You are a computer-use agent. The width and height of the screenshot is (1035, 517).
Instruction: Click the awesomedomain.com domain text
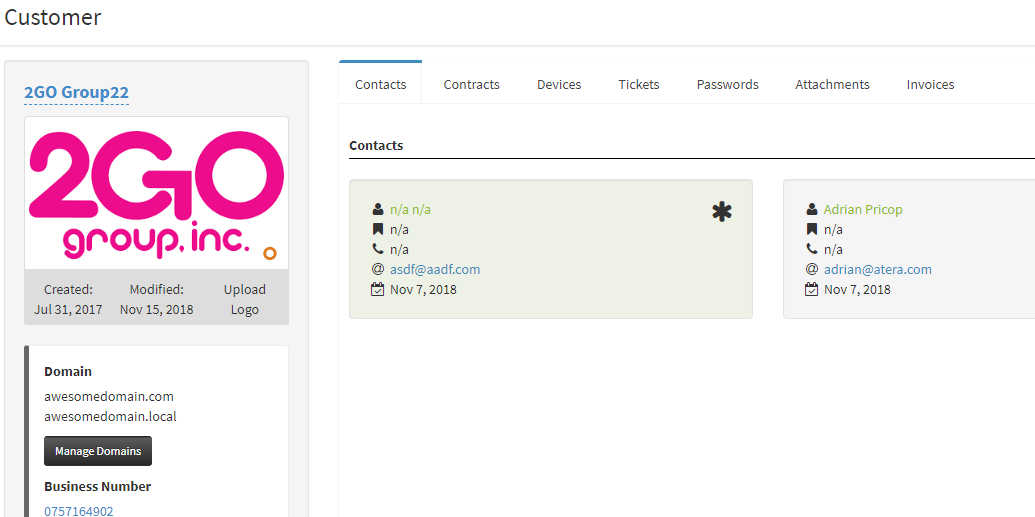pos(109,396)
